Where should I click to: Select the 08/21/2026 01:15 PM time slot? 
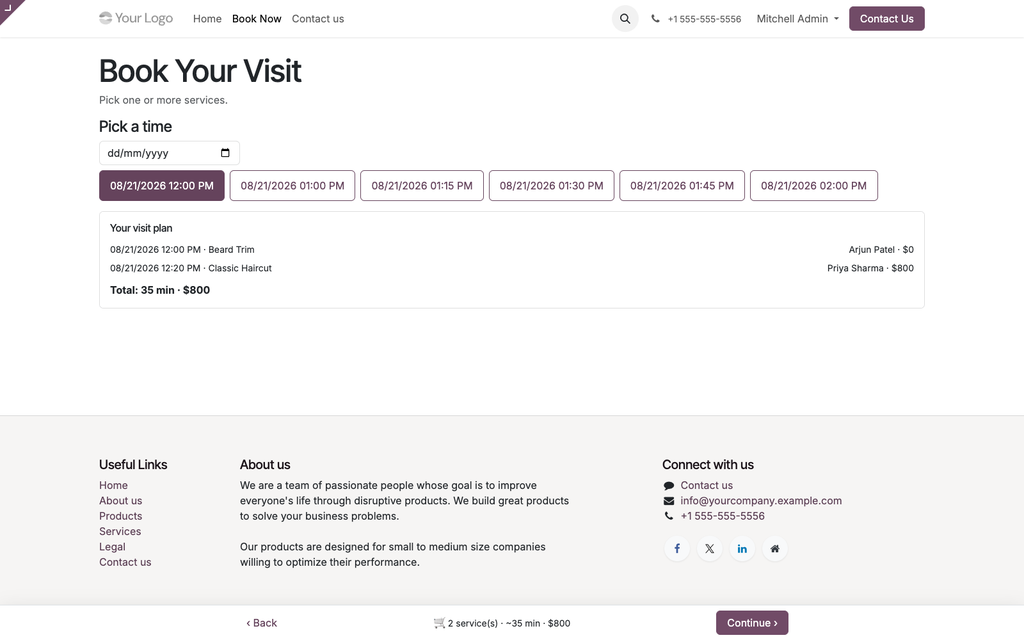[422, 185]
